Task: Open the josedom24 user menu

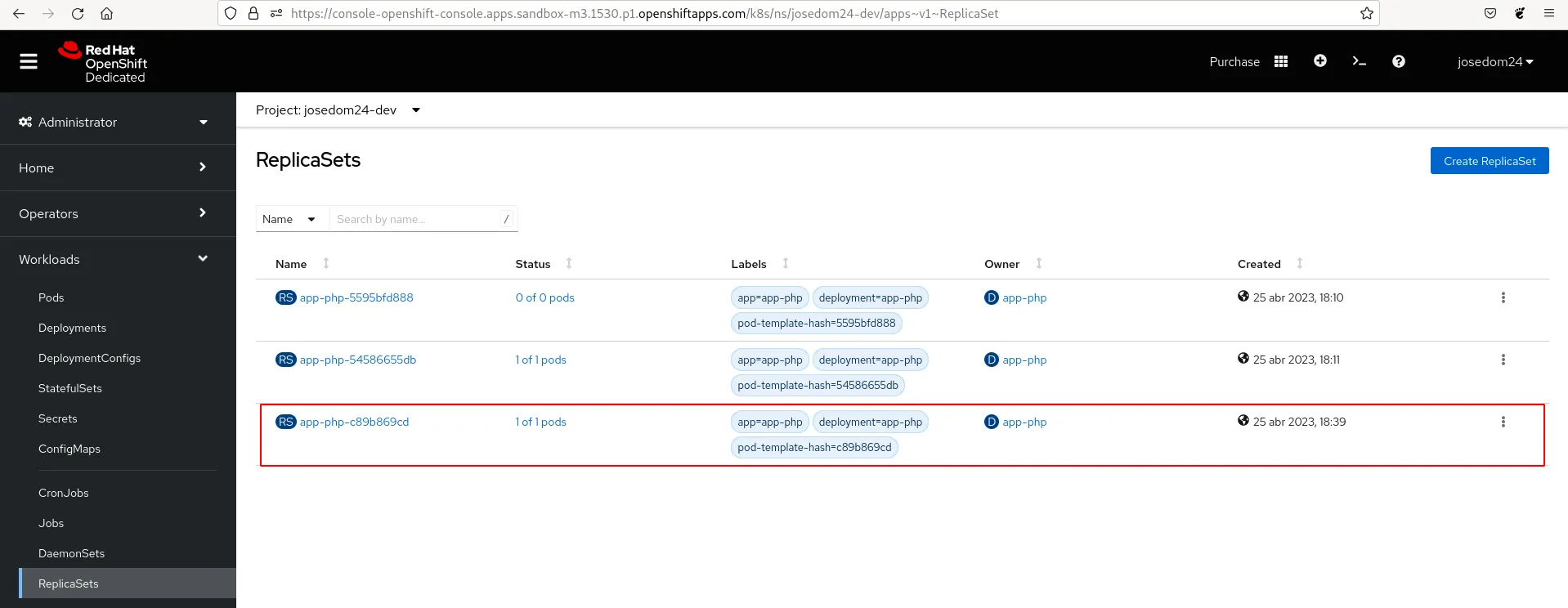Action: tap(1495, 61)
